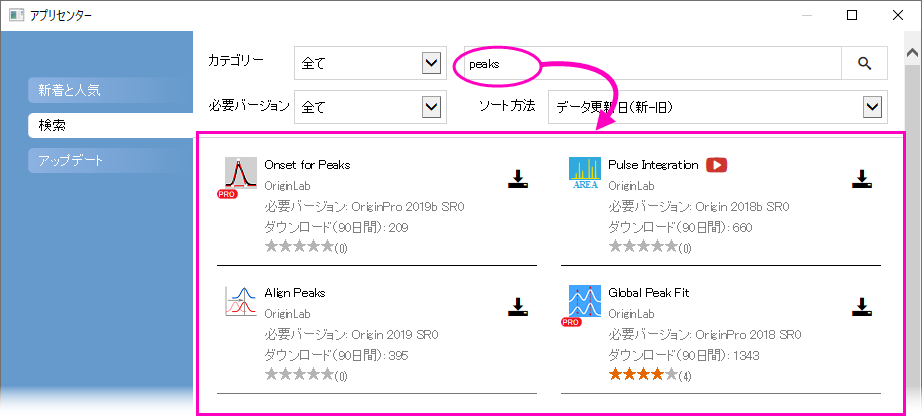This screenshot has width=922, height=416.
Task: Switch to the 新着と人気 tab
Action: [x=111, y=90]
